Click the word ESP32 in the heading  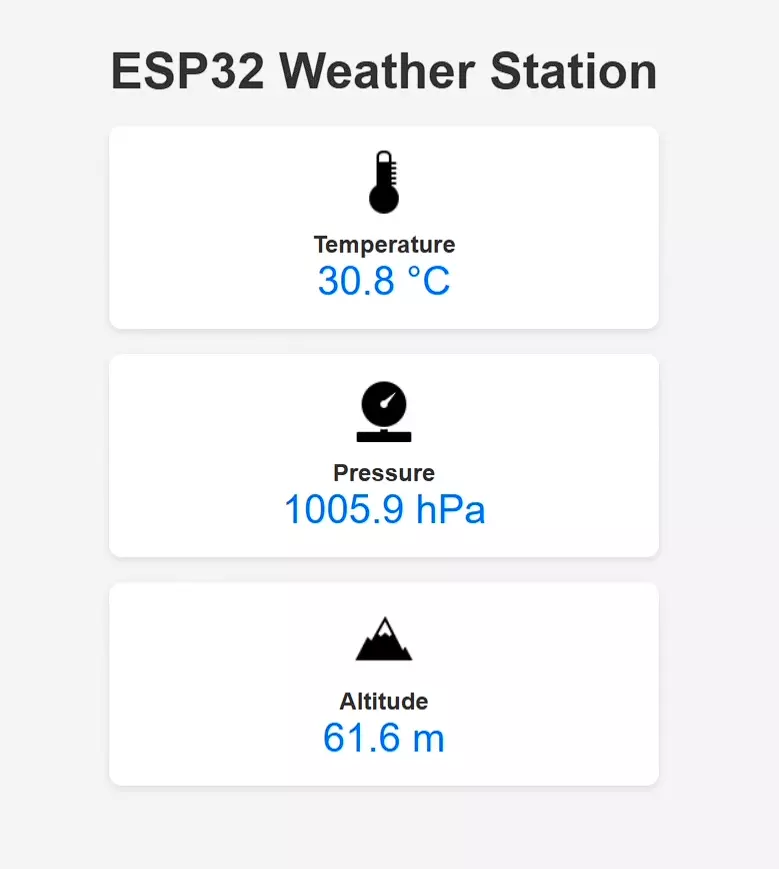coord(188,71)
